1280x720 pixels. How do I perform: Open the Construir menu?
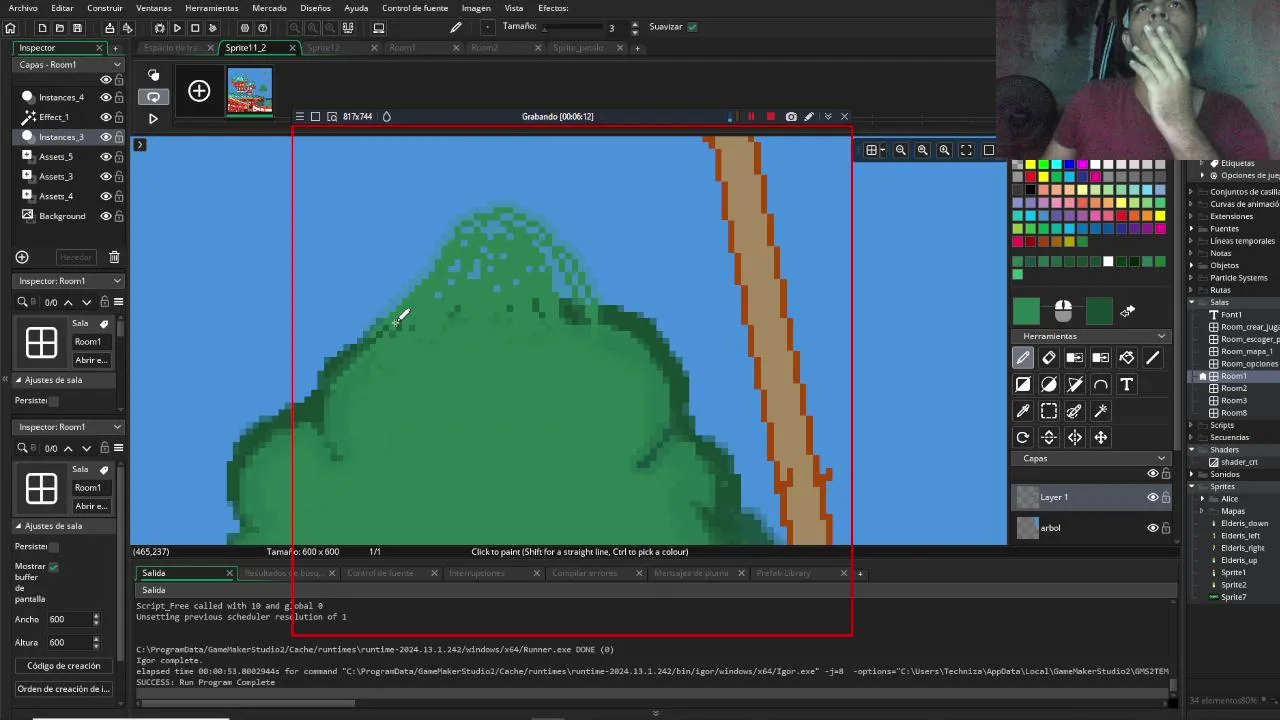(x=105, y=8)
